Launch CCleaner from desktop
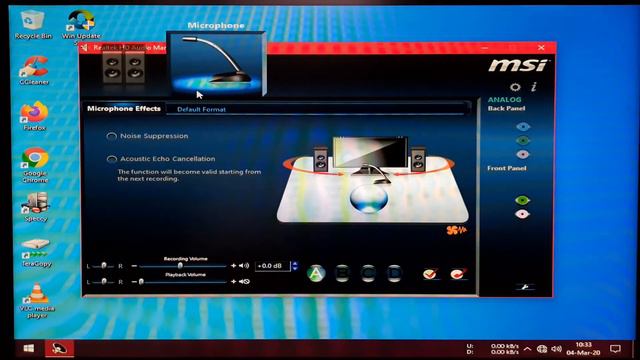 34,71
